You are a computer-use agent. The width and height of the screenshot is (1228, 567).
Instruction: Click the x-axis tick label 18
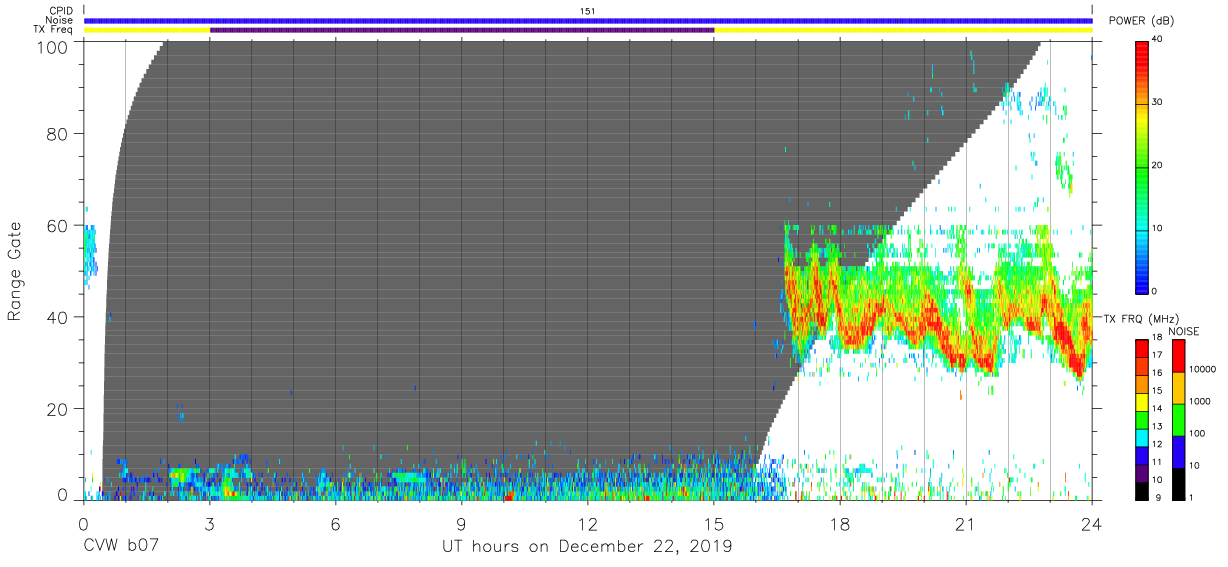point(840,523)
